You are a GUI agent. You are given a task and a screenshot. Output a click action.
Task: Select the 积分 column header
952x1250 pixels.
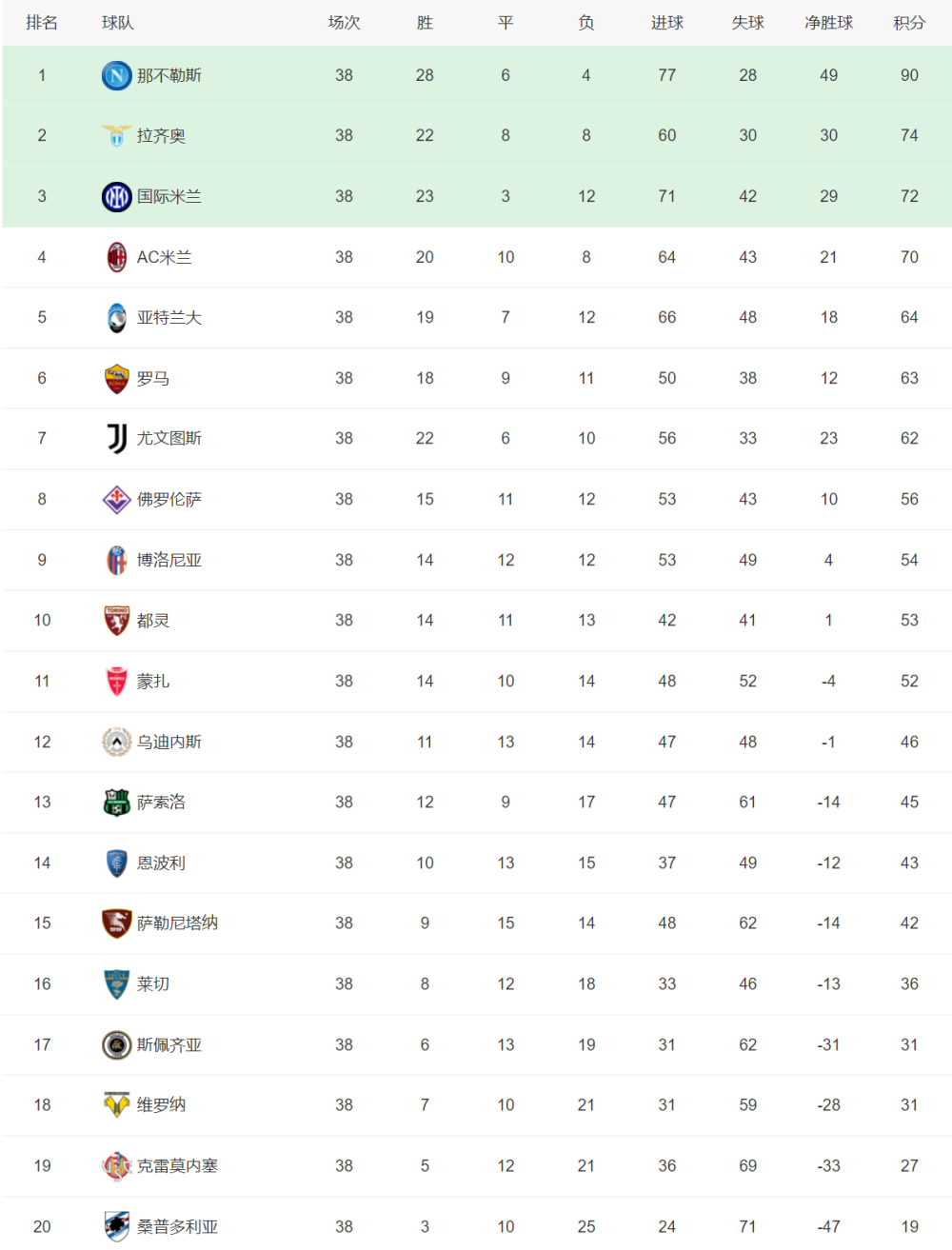[x=909, y=23]
